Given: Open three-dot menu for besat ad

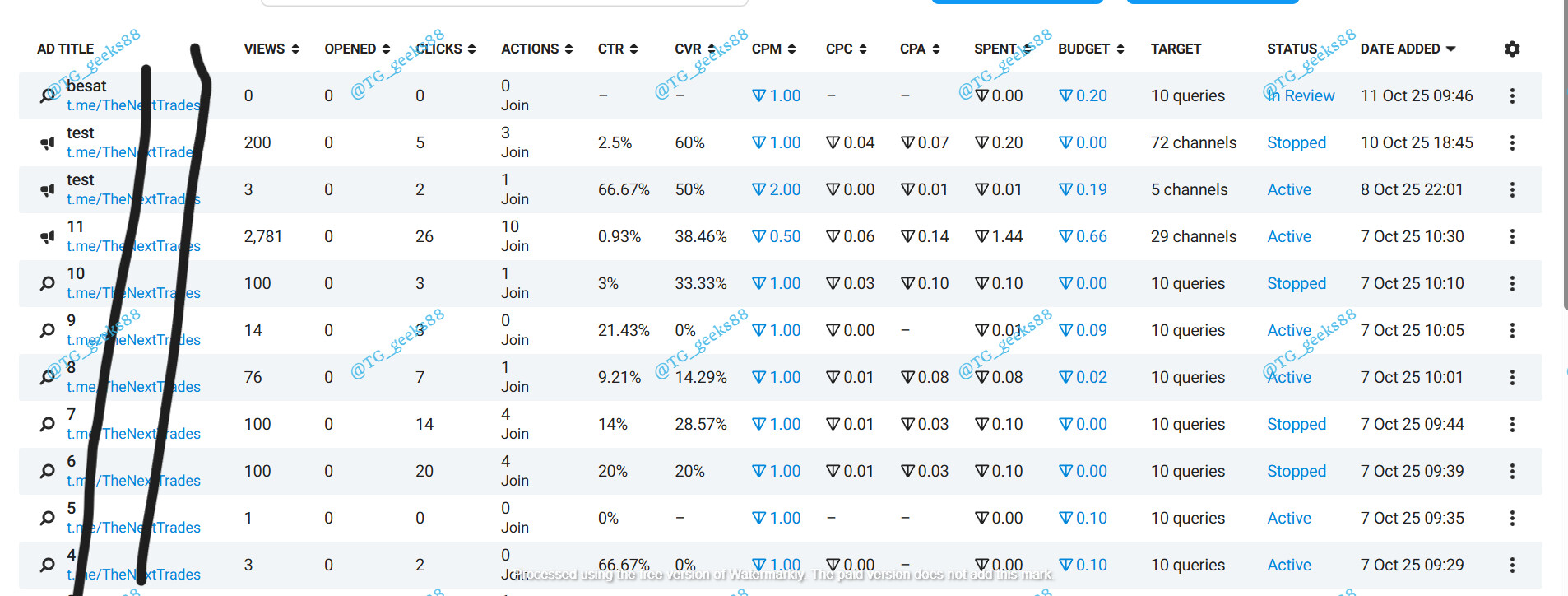Looking at the screenshot, I should click(x=1512, y=96).
